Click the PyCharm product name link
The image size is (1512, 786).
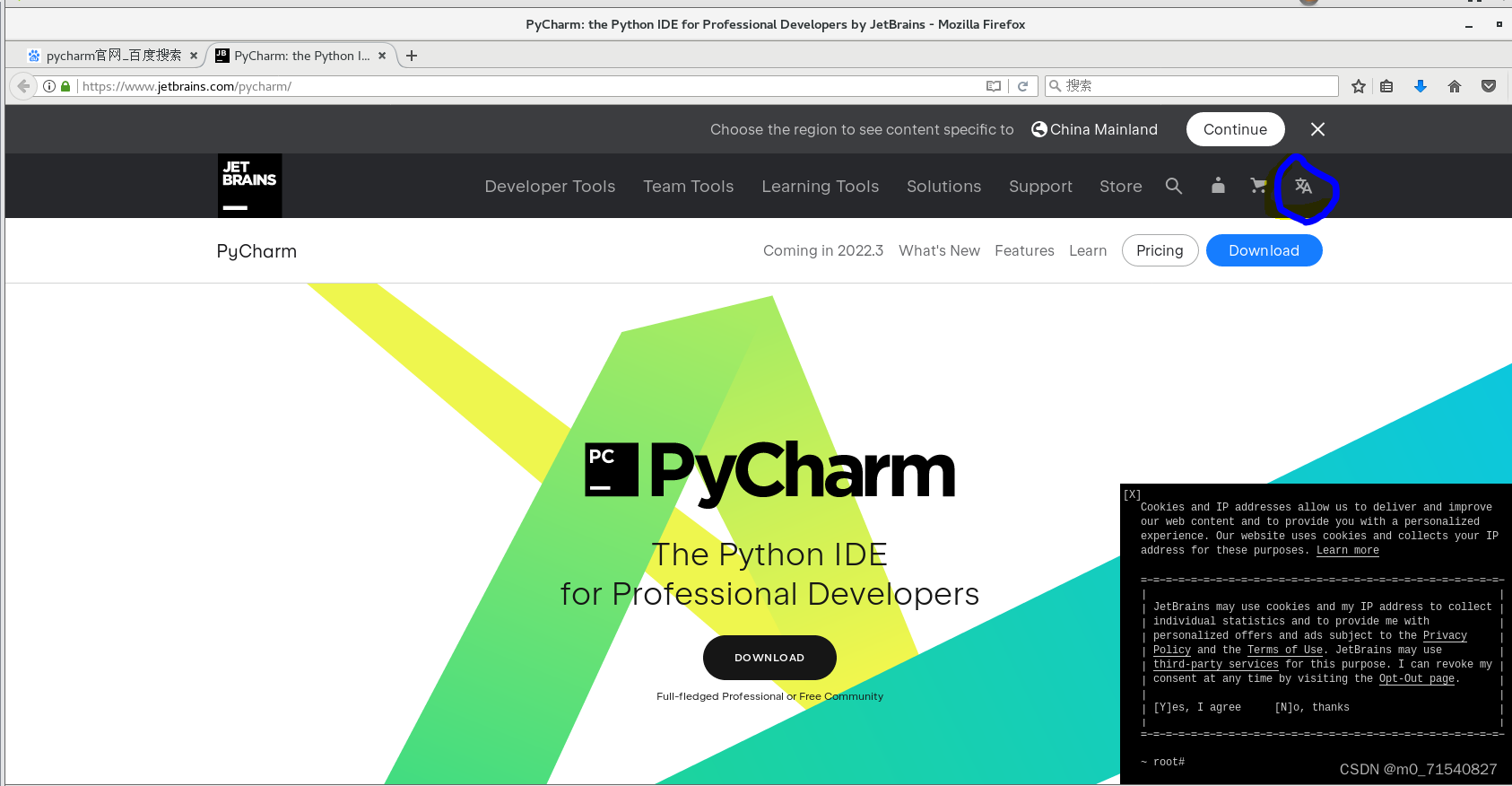[x=256, y=251]
